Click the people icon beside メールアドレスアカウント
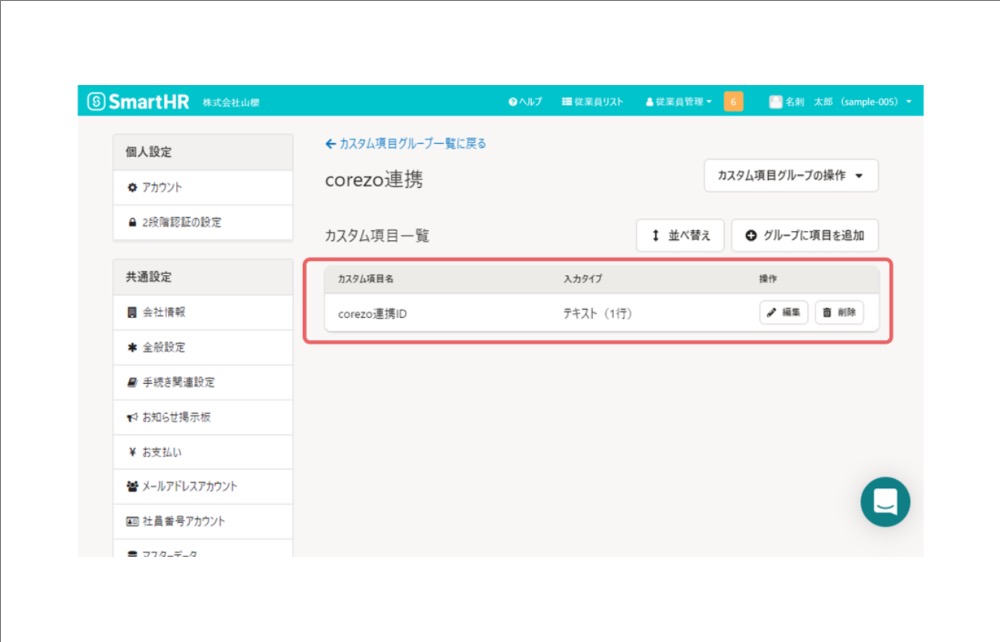The height and width of the screenshot is (642, 1000). click(132, 486)
